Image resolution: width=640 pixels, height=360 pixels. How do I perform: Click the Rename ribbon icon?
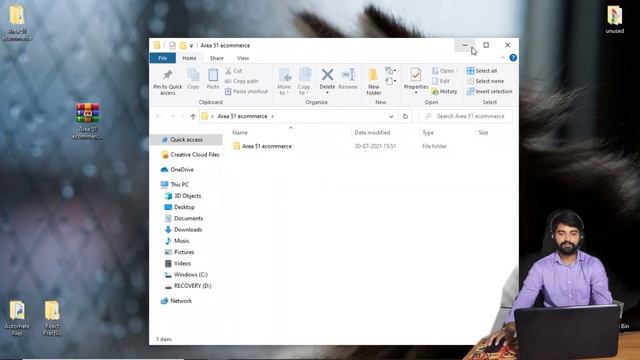[348, 79]
